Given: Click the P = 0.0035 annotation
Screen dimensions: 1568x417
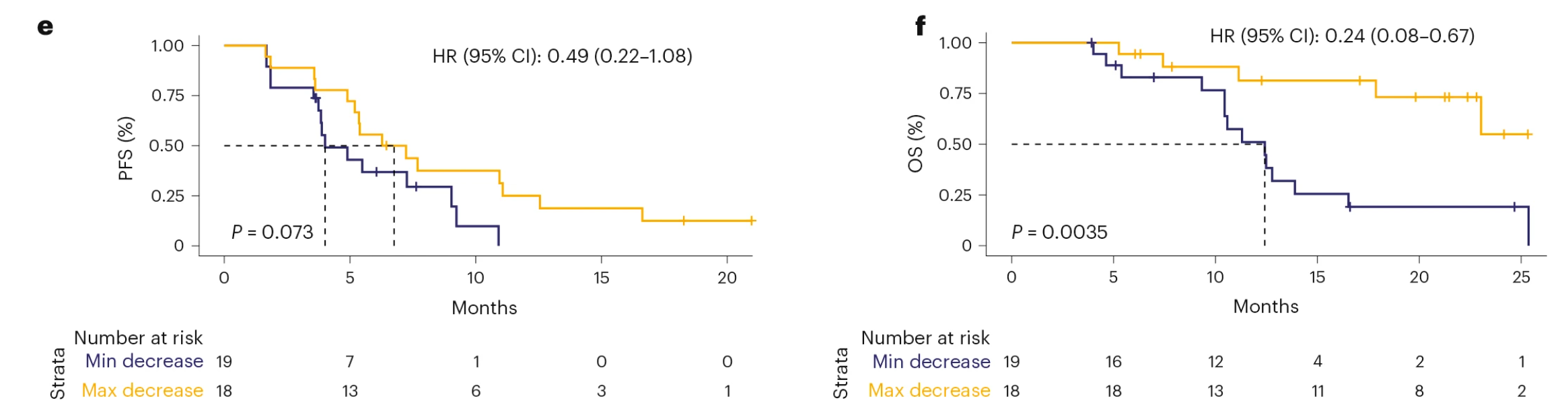Looking at the screenshot, I should pyautogui.click(x=1059, y=232).
